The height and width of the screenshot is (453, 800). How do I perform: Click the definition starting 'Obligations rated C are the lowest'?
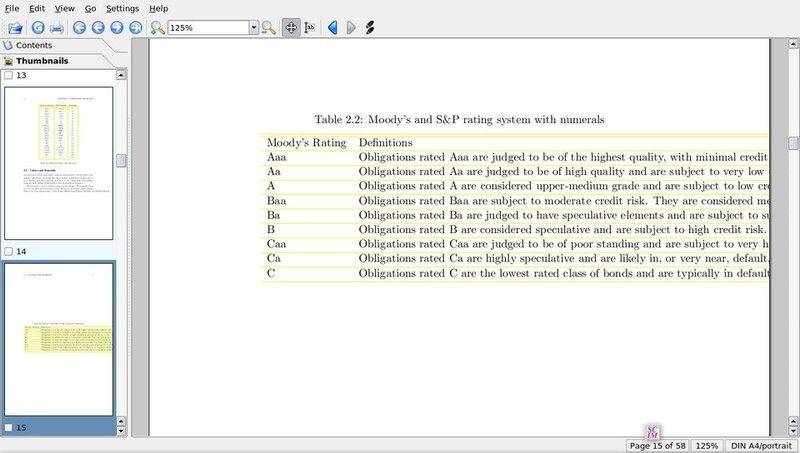click(x=563, y=273)
